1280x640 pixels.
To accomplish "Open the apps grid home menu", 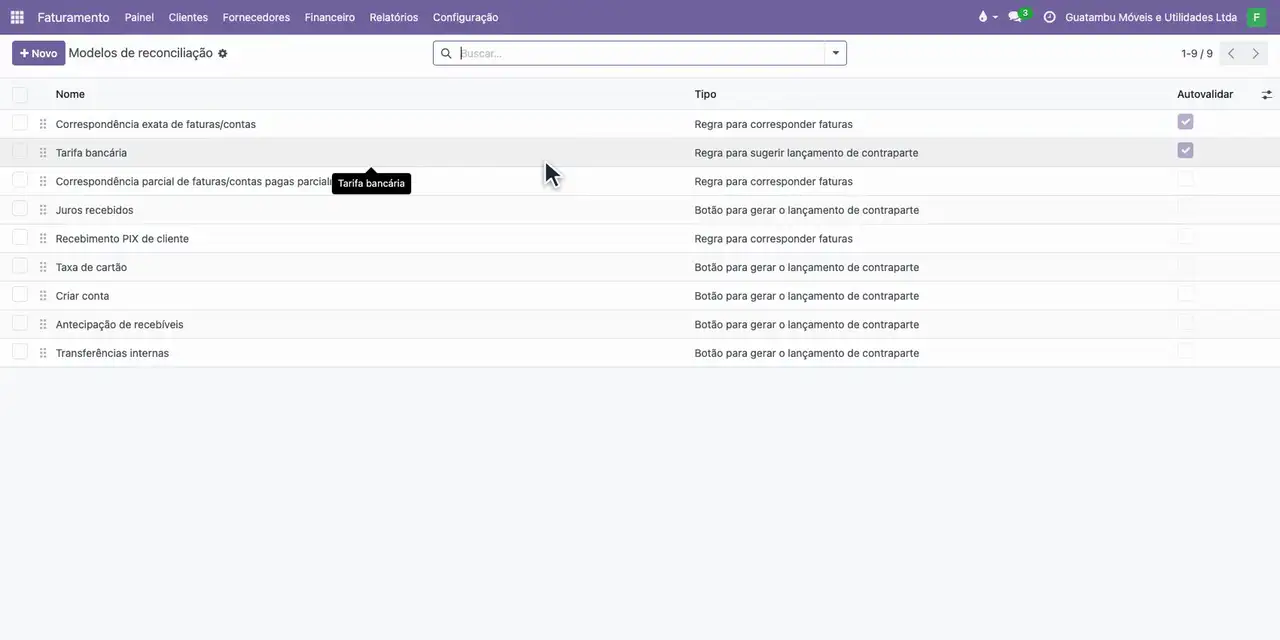I will (17, 17).
